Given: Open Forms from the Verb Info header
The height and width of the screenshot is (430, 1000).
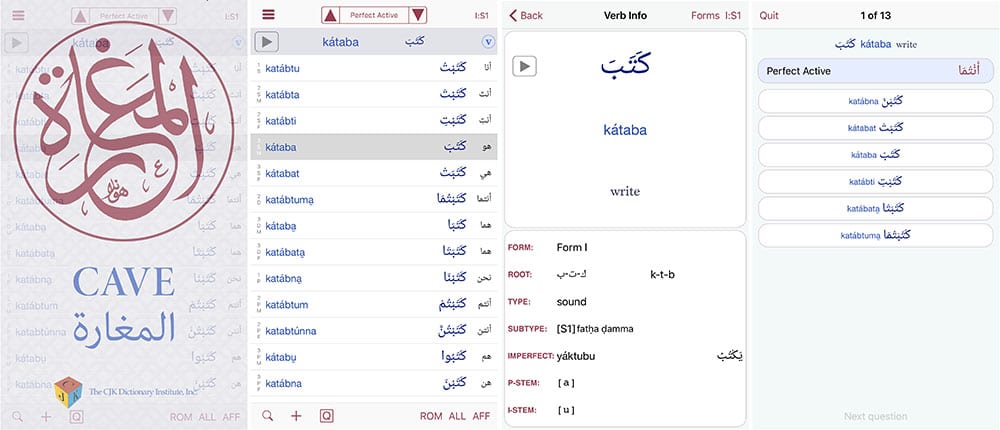Looking at the screenshot, I should [705, 15].
